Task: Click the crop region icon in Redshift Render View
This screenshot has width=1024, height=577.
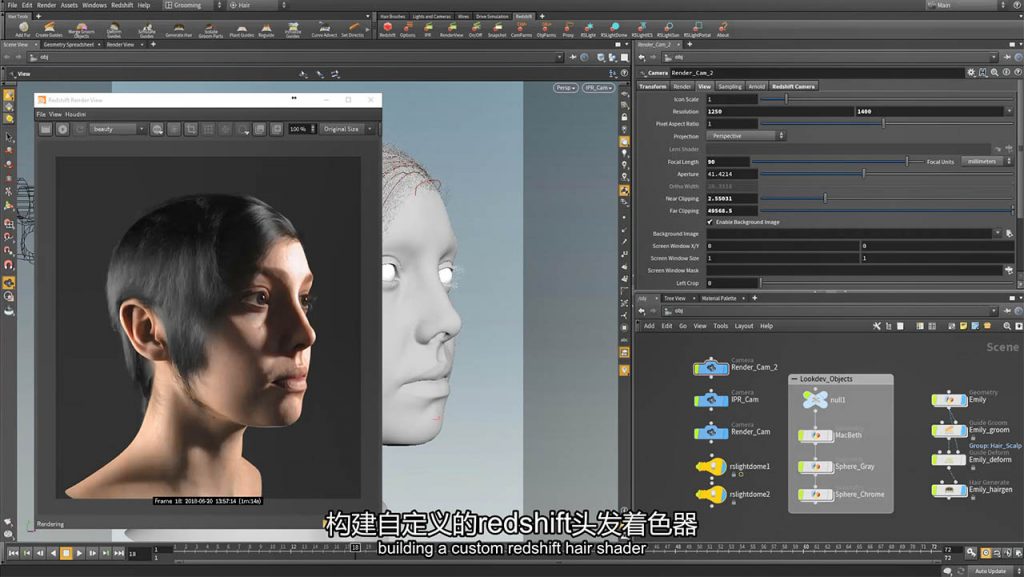Action: pyautogui.click(x=191, y=129)
